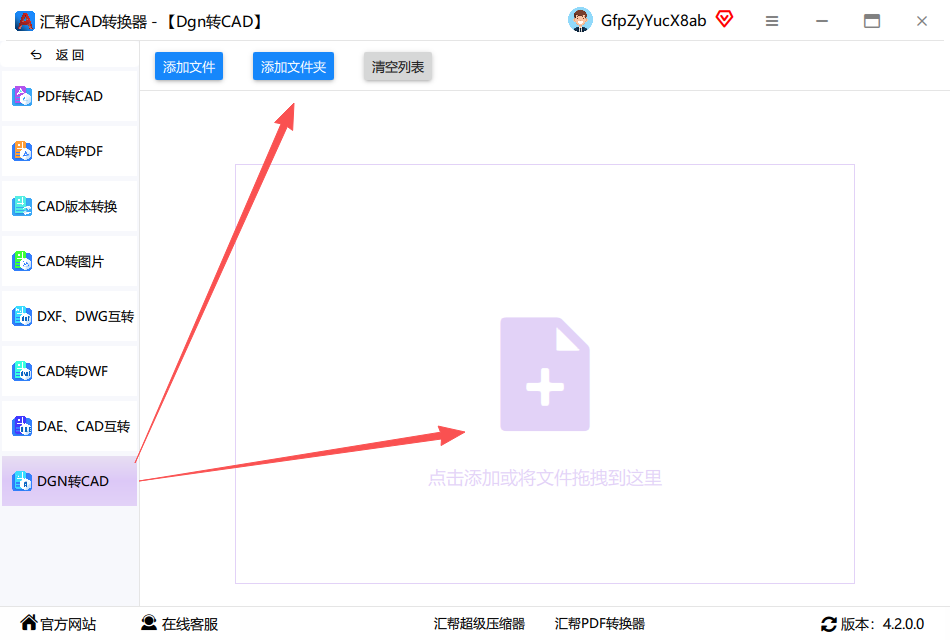
Task: Click the 添加文件夹 button
Action: [293, 67]
